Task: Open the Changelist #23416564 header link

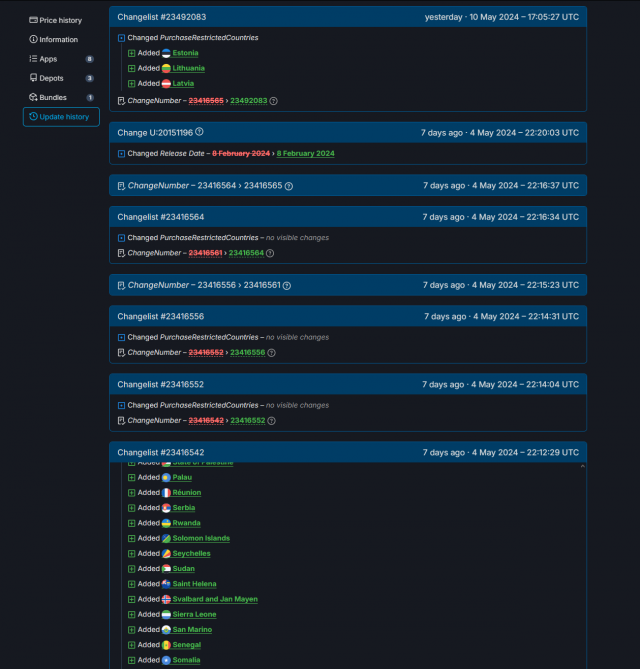Action: pos(160,217)
